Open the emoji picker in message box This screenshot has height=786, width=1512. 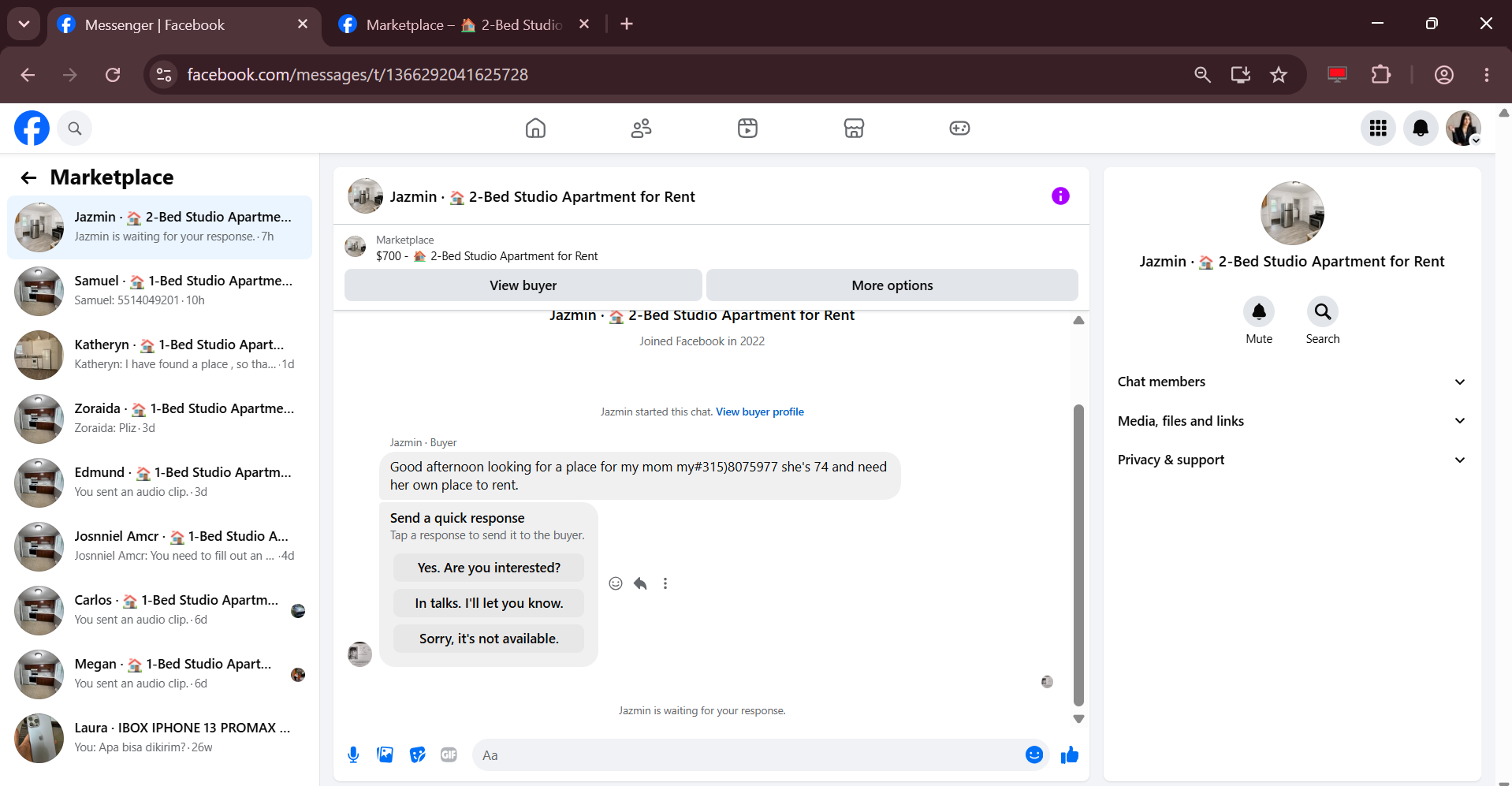(x=1034, y=755)
